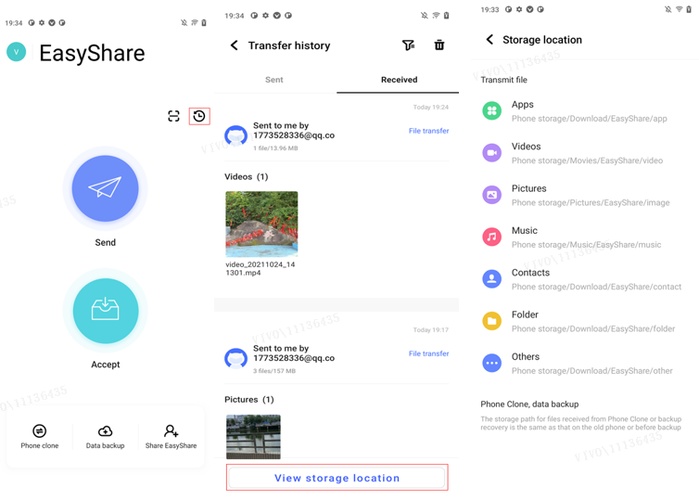Open Data backup

[x=105, y=436]
